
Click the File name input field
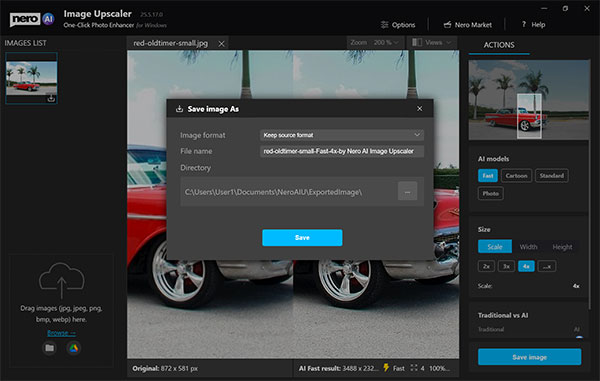click(x=342, y=151)
